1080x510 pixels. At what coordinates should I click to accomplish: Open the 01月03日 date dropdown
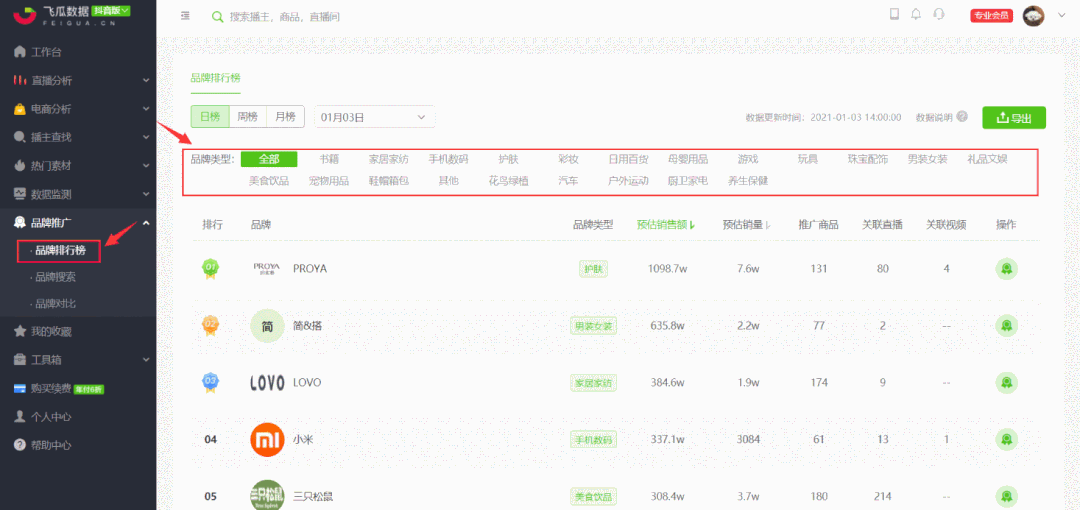(375, 117)
